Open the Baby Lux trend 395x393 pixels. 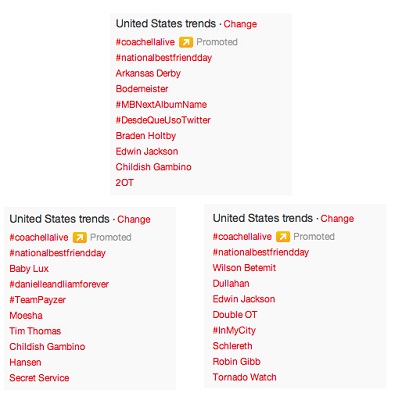tap(29, 269)
